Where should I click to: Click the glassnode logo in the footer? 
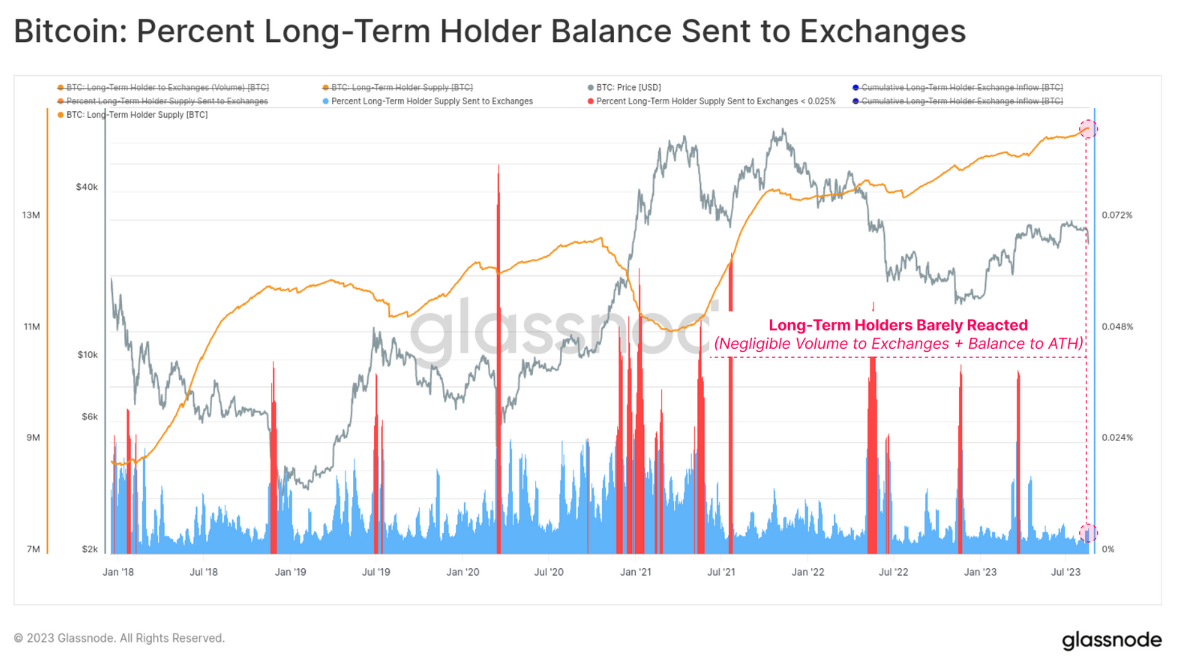click(x=1111, y=640)
